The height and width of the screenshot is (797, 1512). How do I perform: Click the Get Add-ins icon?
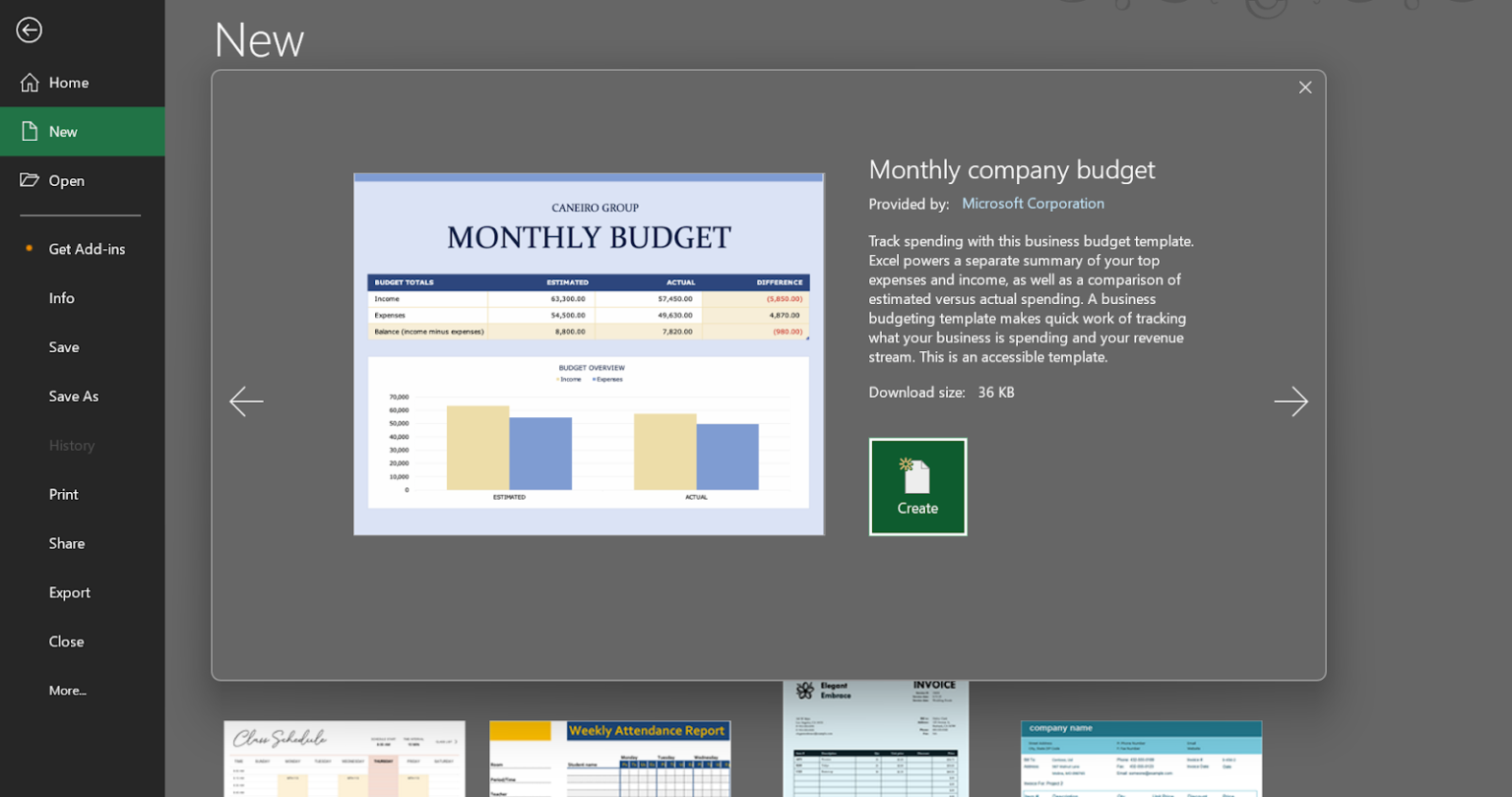click(28, 249)
